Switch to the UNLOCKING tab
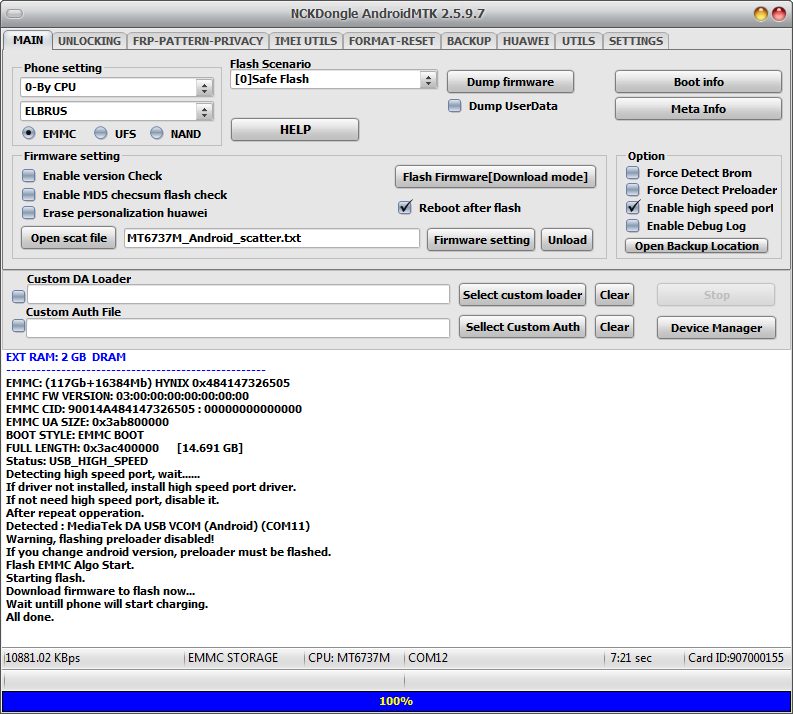 89,41
